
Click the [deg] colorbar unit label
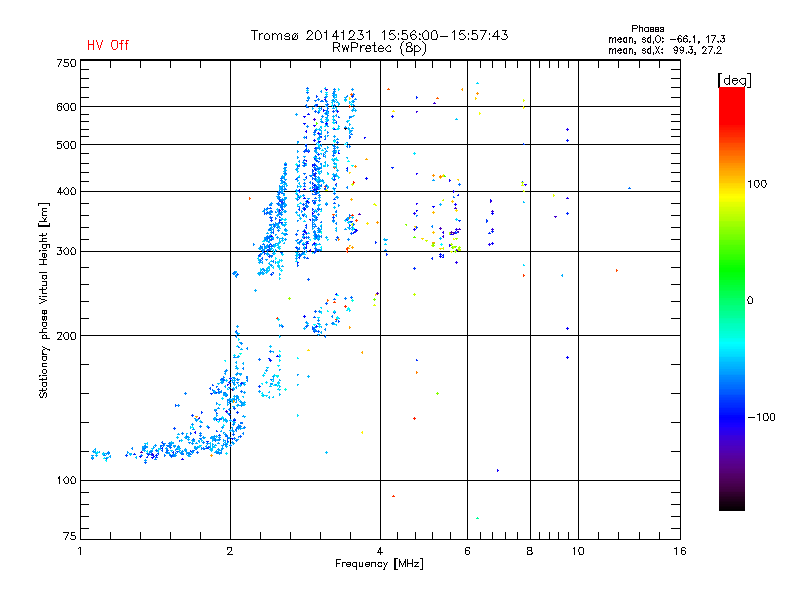point(734,80)
